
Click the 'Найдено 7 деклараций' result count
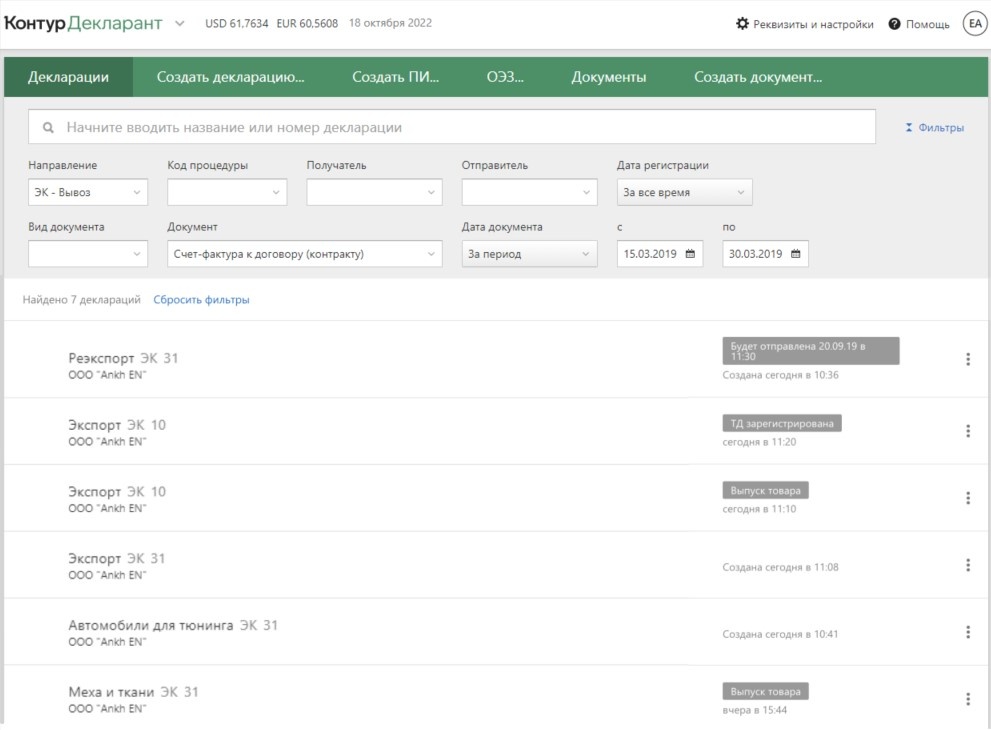(82, 300)
